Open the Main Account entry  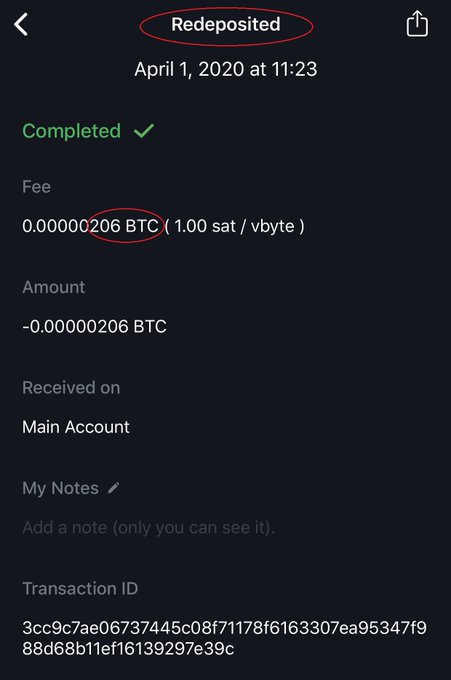[76, 427]
